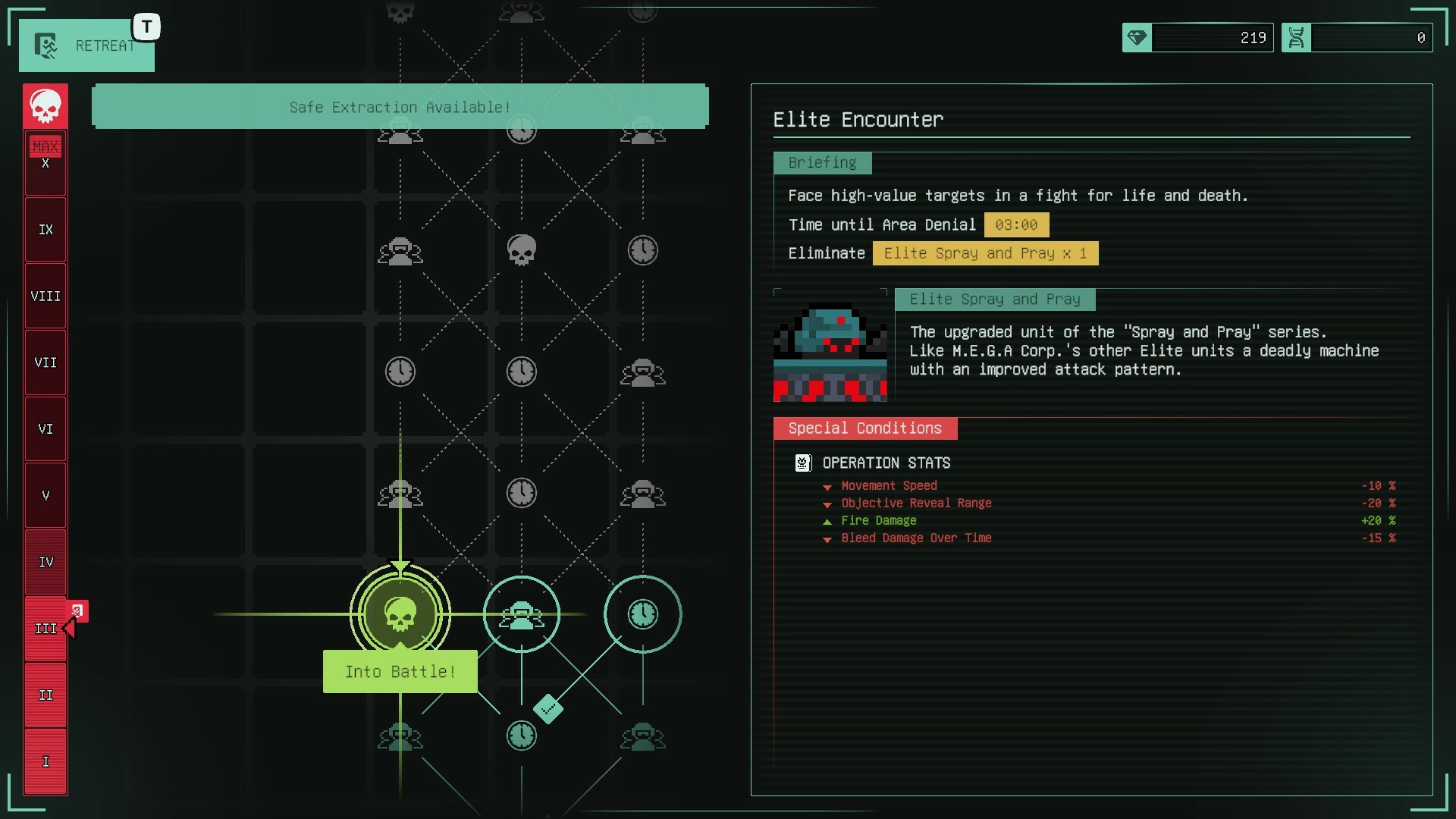This screenshot has height=819, width=1456.
Task: Click the 03:00 Area Denial timer
Action: click(x=1016, y=225)
